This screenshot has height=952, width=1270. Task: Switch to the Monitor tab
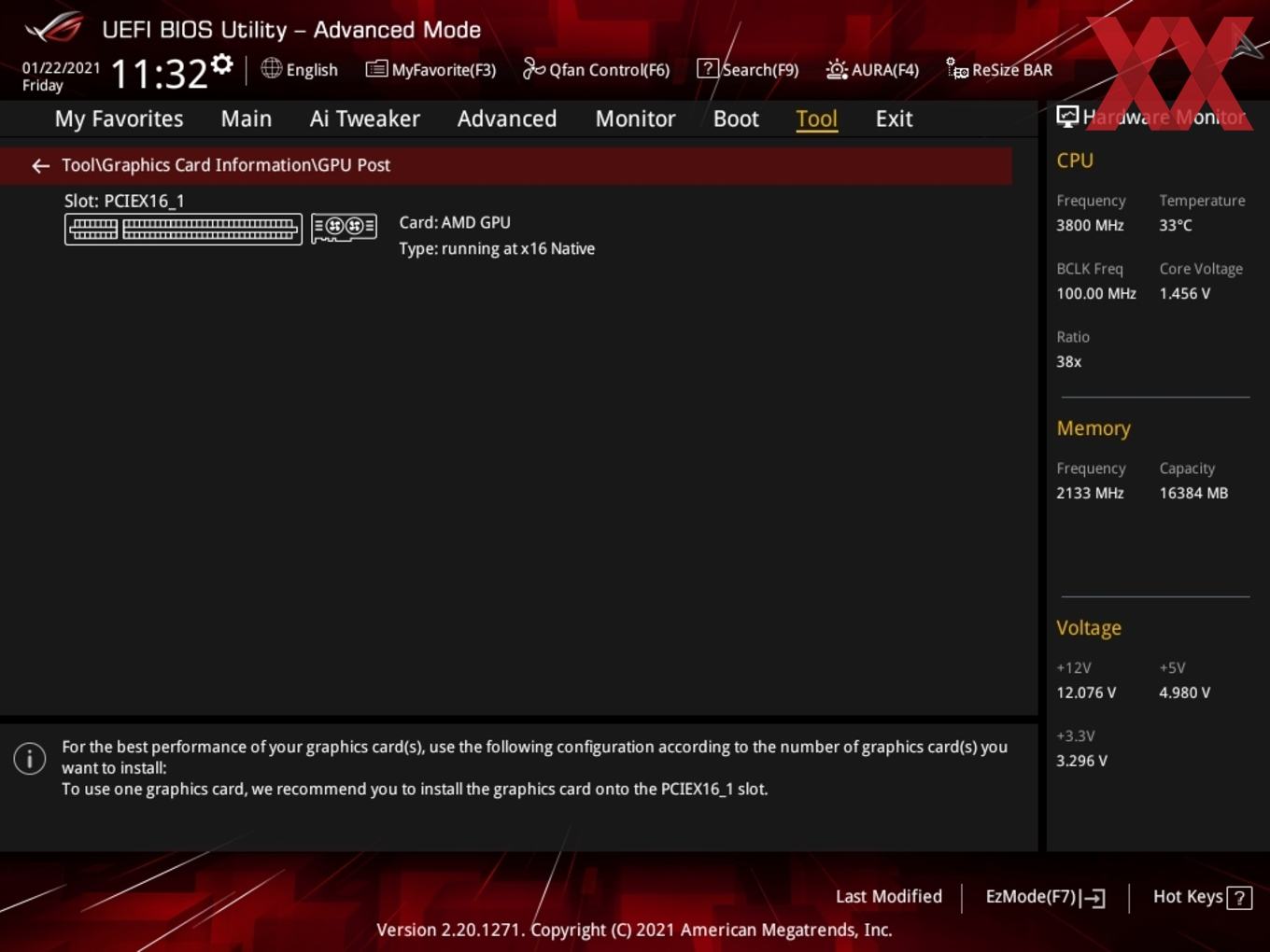coord(635,119)
